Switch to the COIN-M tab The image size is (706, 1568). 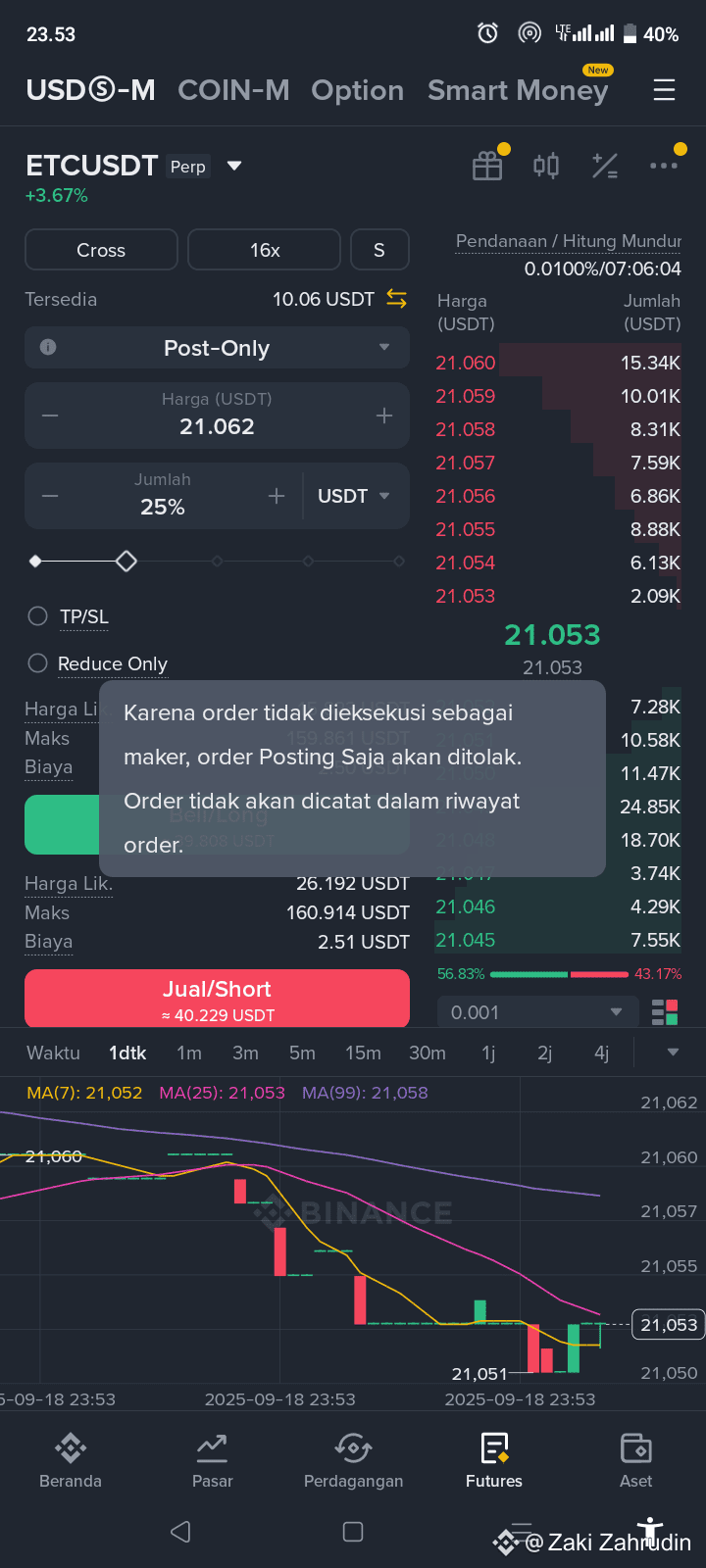point(233,90)
